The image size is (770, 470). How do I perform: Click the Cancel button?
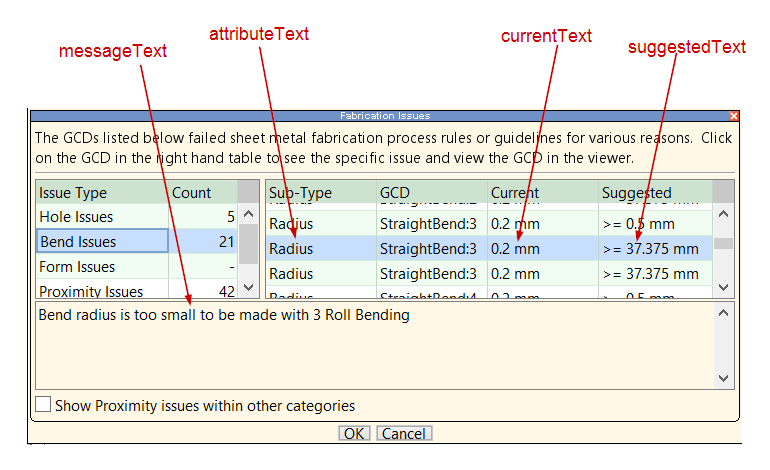tap(404, 433)
